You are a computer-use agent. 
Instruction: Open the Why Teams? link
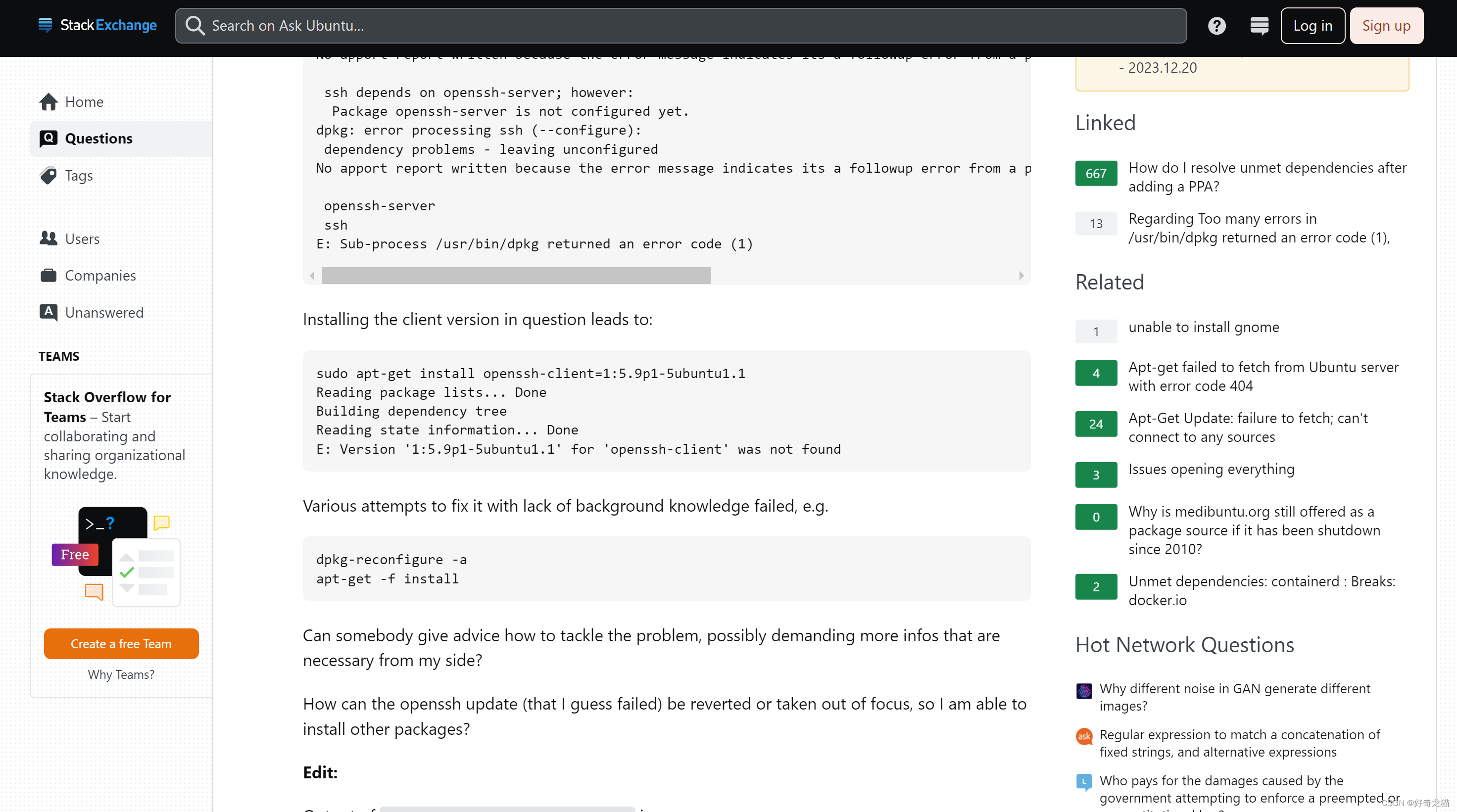pyautogui.click(x=121, y=674)
